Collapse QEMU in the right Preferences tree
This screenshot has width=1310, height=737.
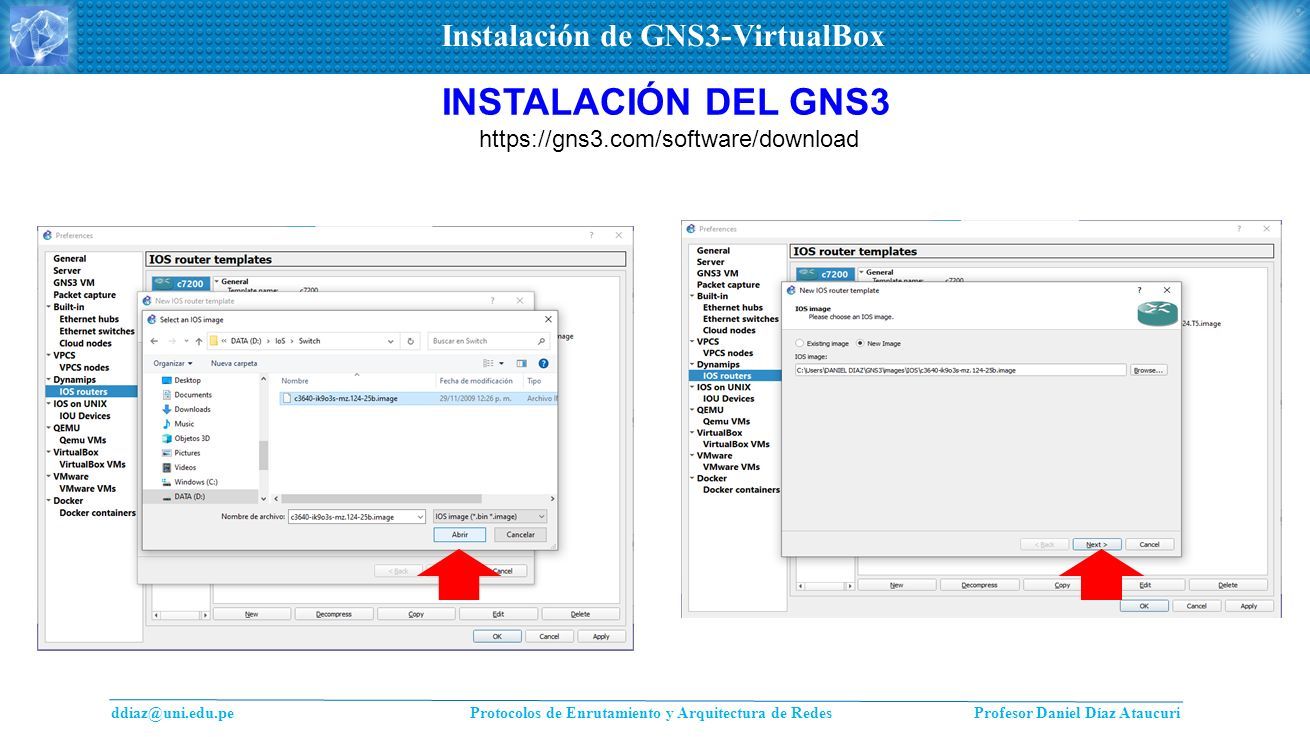pos(692,410)
